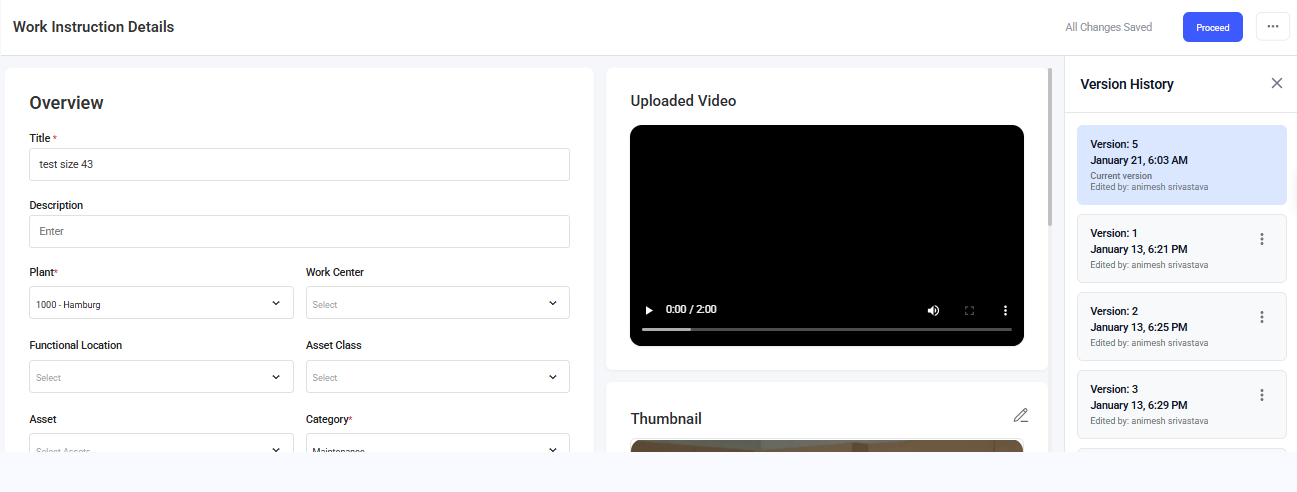Image resolution: width=1297 pixels, height=492 pixels.
Task: Mute the video volume
Action: (x=933, y=310)
